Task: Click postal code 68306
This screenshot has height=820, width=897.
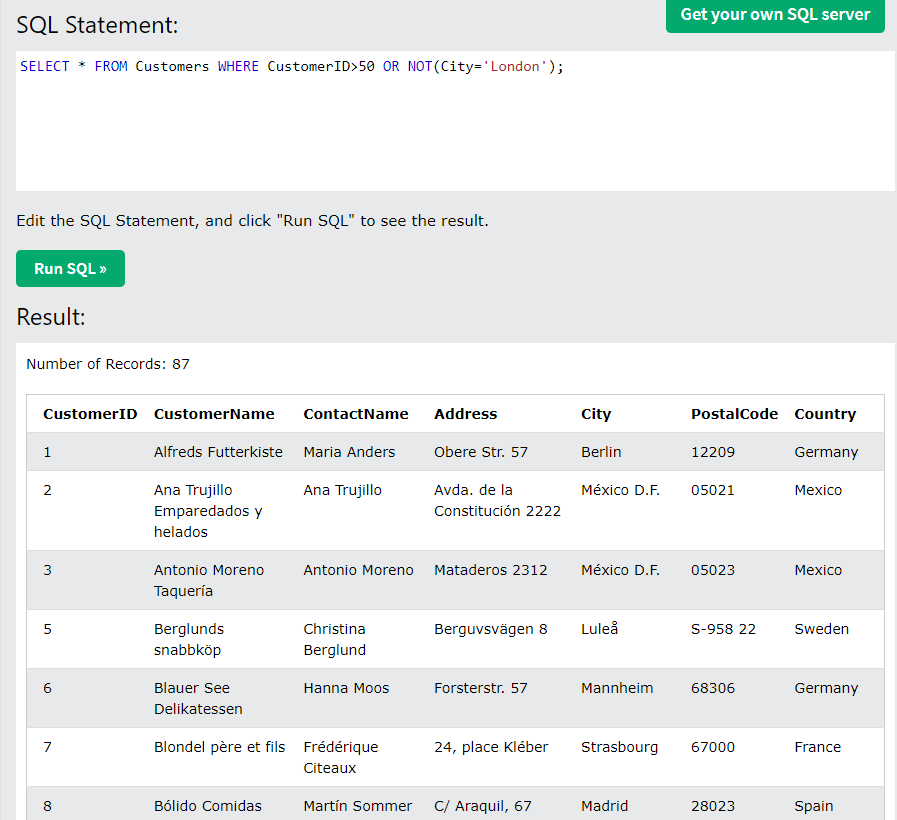Action: pyautogui.click(x=713, y=688)
